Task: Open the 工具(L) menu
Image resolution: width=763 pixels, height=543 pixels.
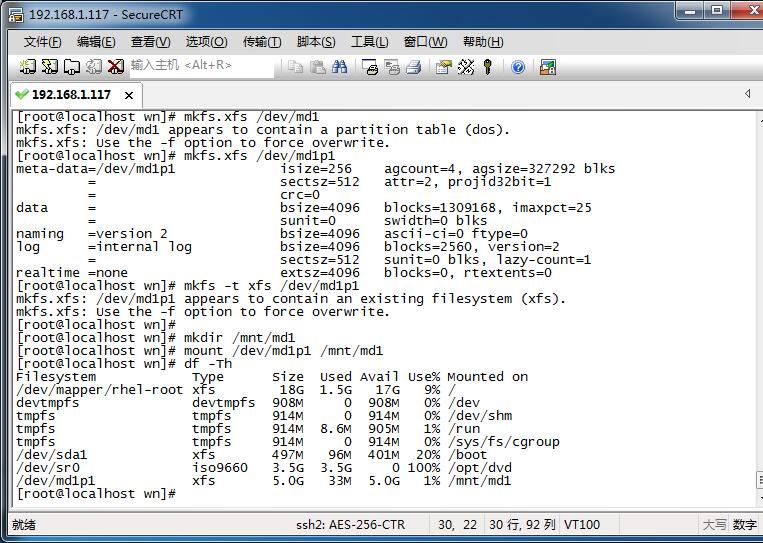Action: point(370,42)
